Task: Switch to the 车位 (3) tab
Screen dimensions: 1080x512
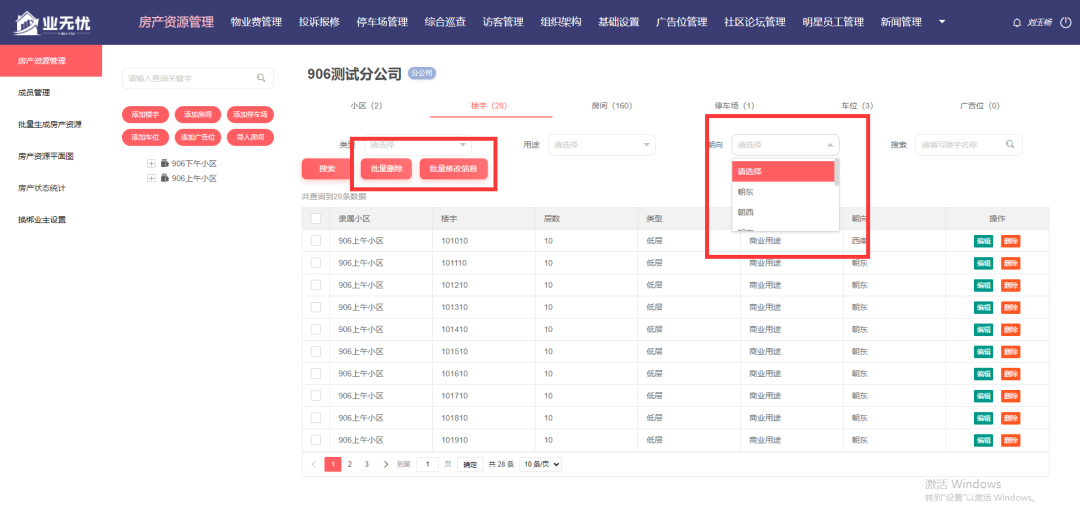Action: (x=857, y=106)
